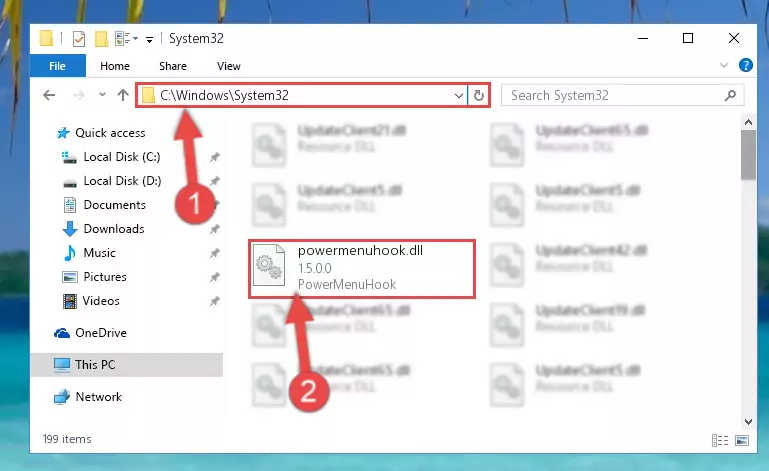Image resolution: width=769 pixels, height=471 pixels.
Task: Go up one folder level
Action: click(x=123, y=95)
